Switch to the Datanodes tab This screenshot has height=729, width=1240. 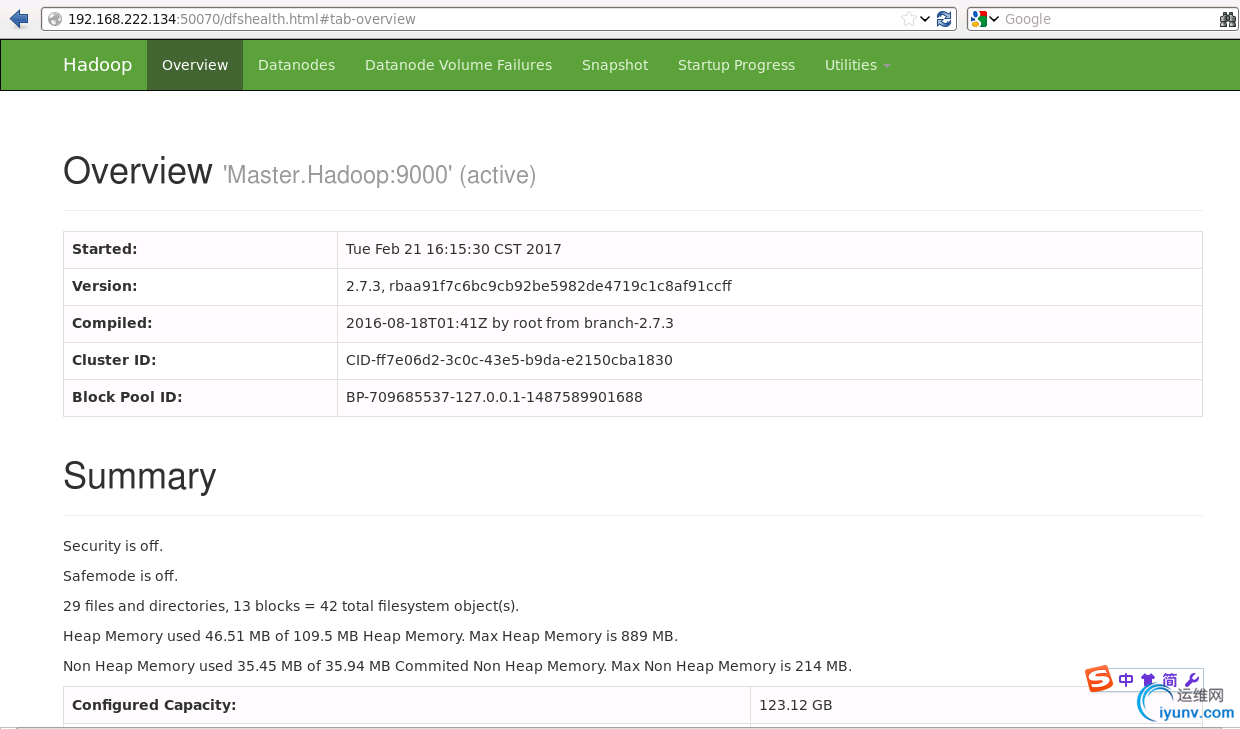point(296,65)
